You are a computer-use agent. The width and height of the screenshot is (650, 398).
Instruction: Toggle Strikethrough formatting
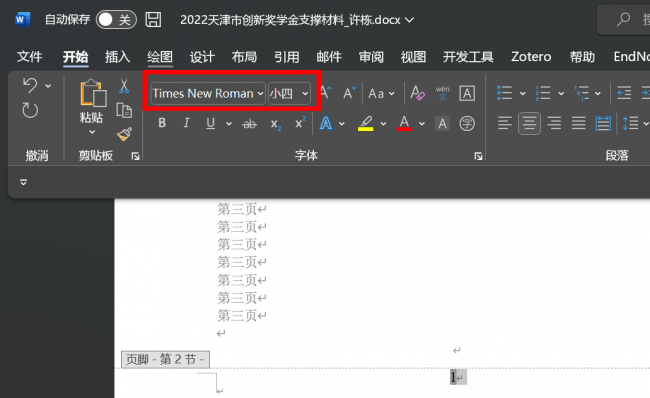click(x=250, y=124)
